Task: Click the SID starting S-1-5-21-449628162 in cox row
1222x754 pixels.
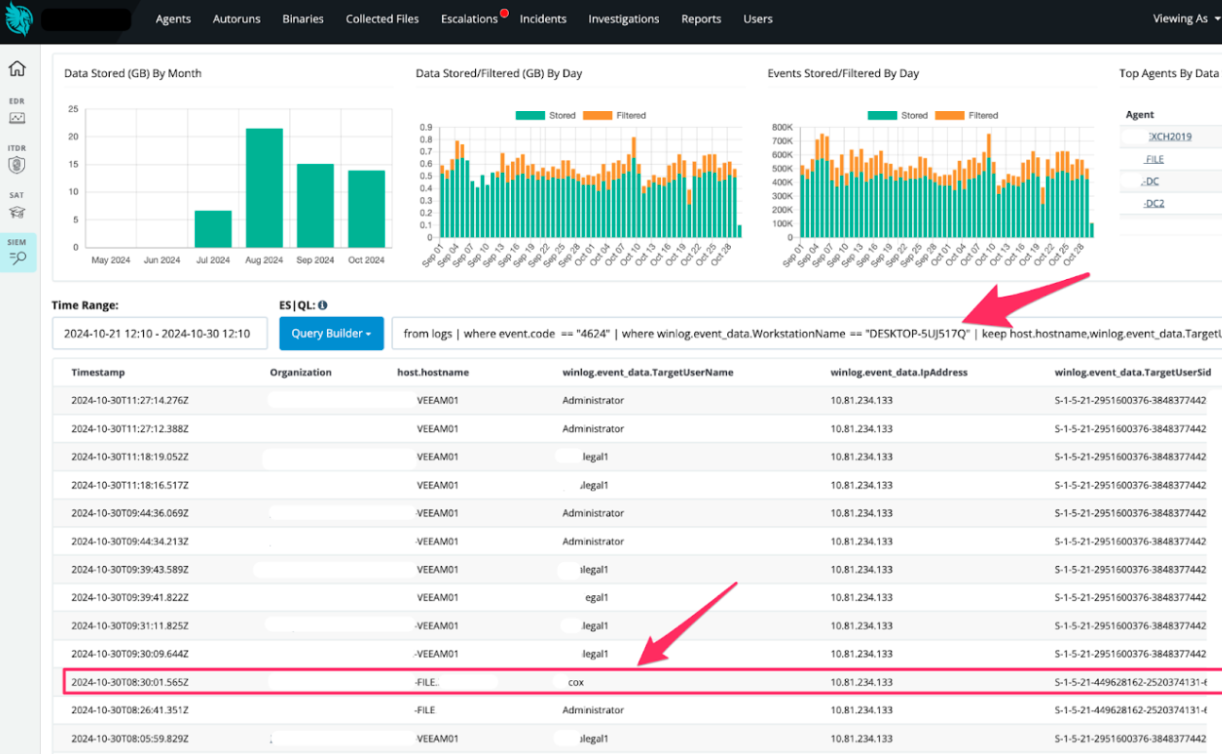Action: point(1131,682)
